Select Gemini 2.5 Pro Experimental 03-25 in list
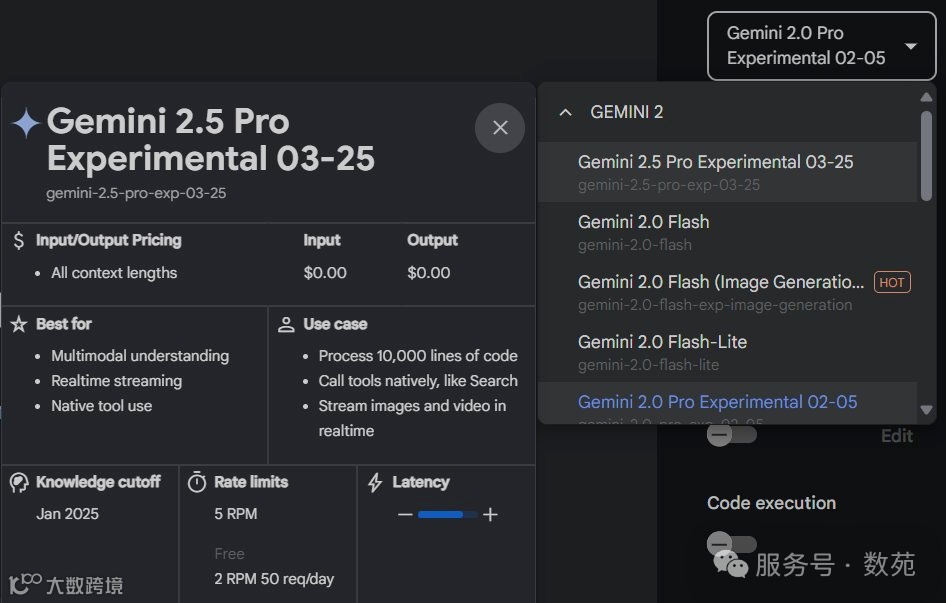Screen dimensions: 946x603 [728, 172]
